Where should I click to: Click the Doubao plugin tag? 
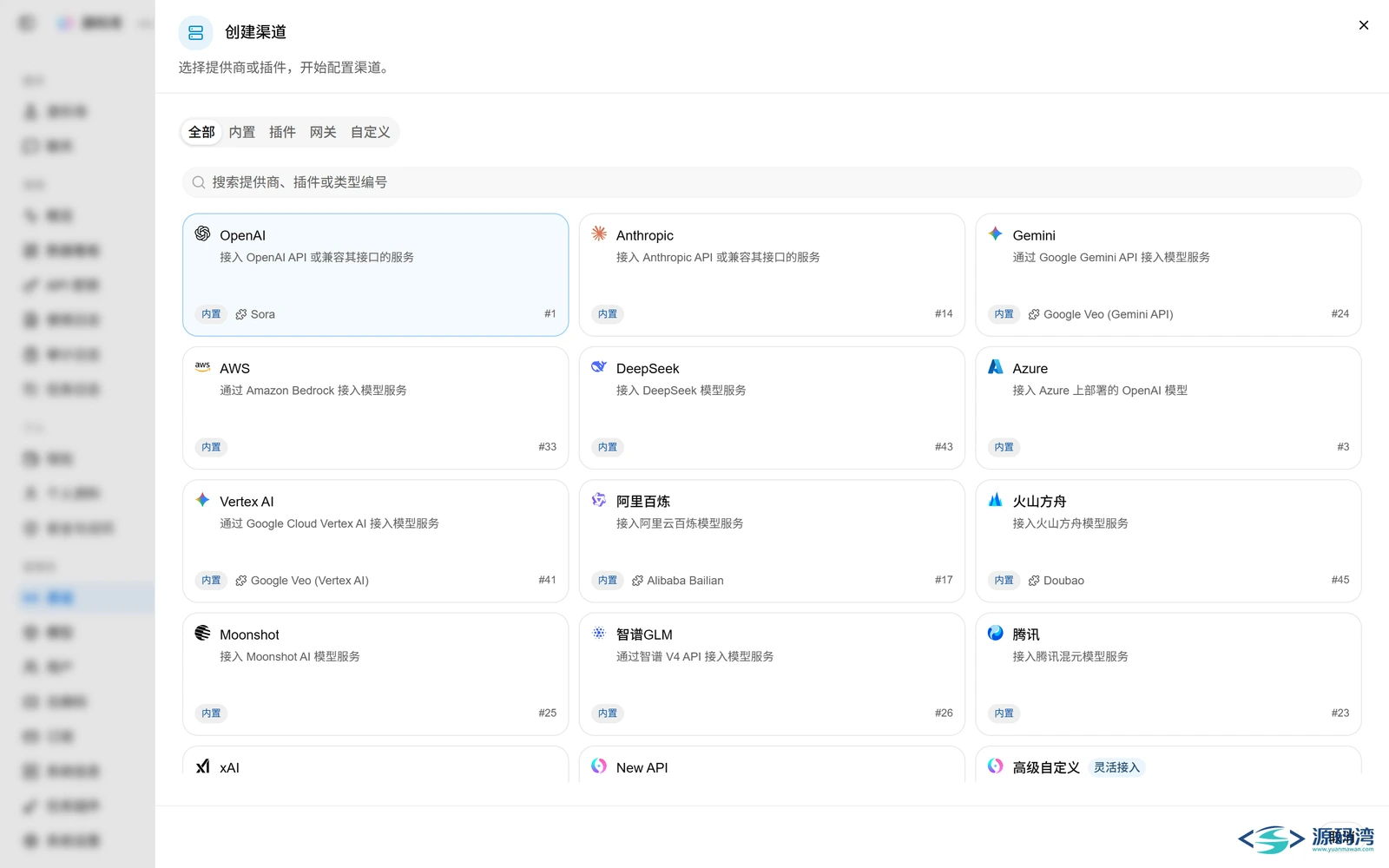pyautogui.click(x=1057, y=581)
